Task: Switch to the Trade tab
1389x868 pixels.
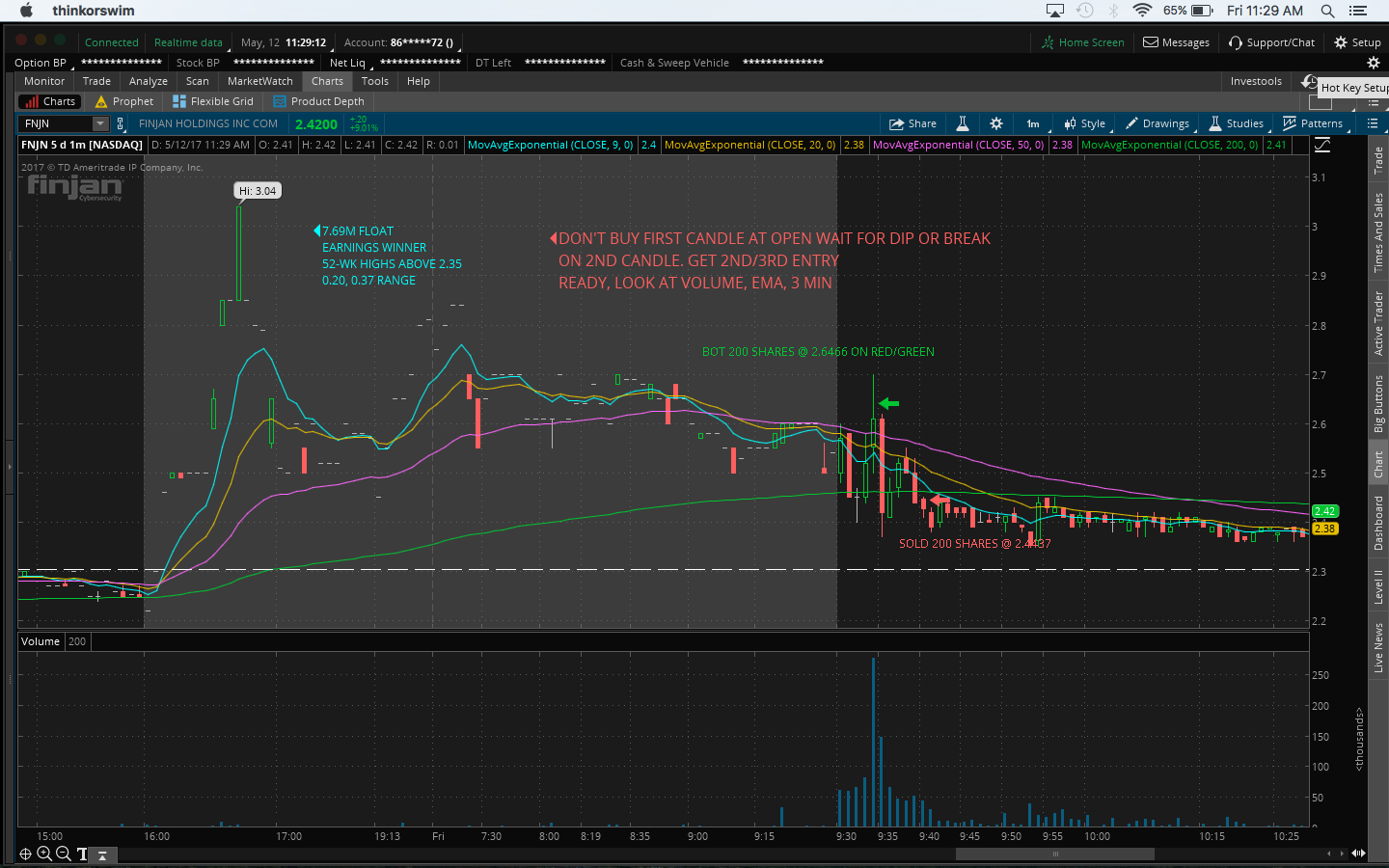Action: [x=96, y=81]
